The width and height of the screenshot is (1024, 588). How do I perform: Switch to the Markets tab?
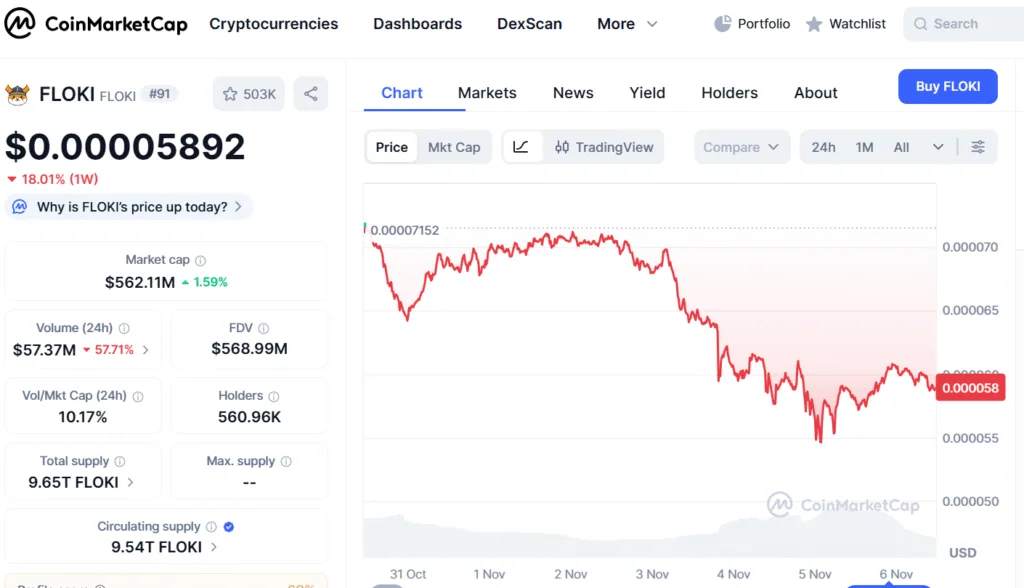pyautogui.click(x=487, y=92)
